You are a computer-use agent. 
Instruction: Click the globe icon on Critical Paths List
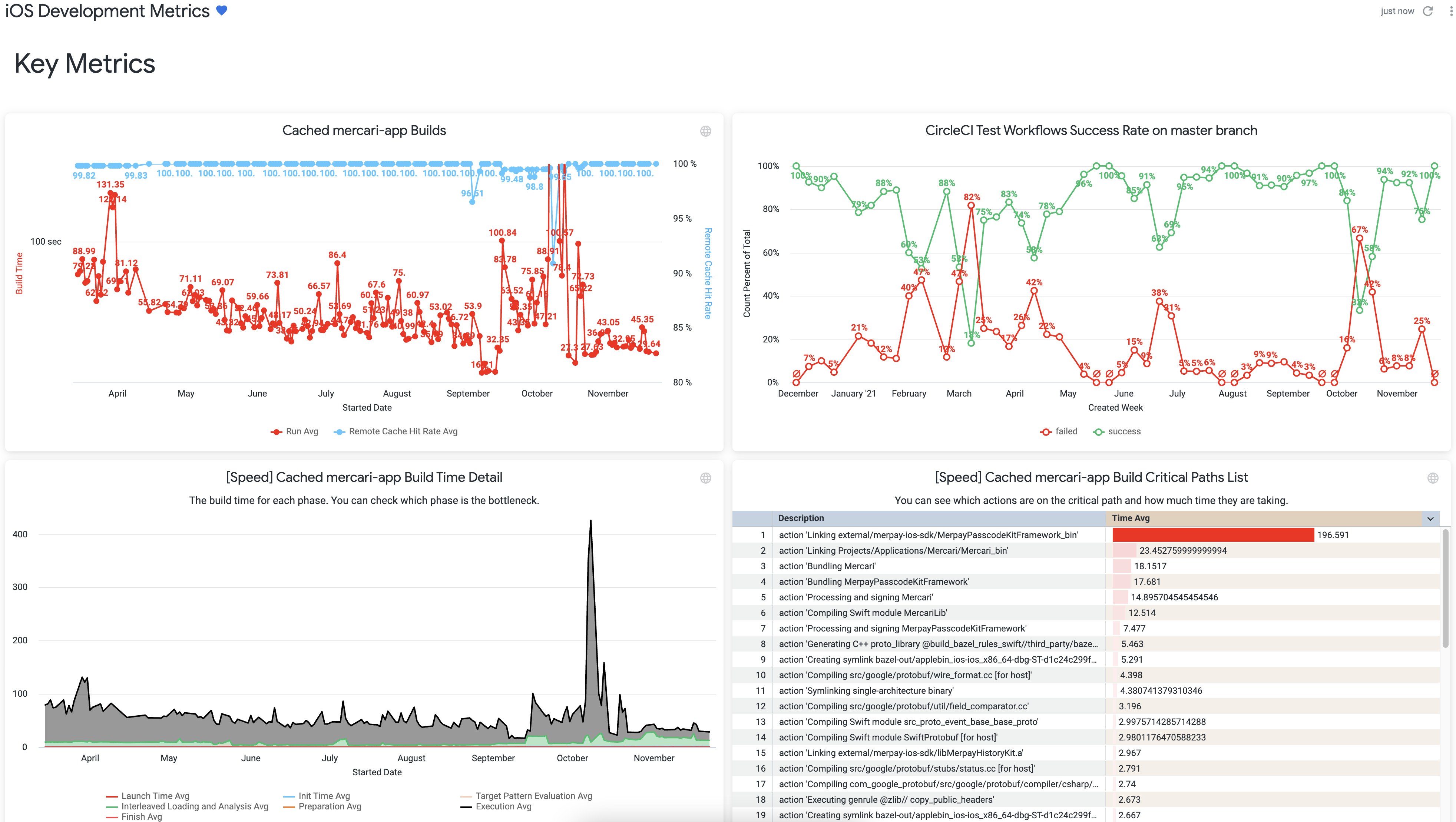[x=1430, y=478]
